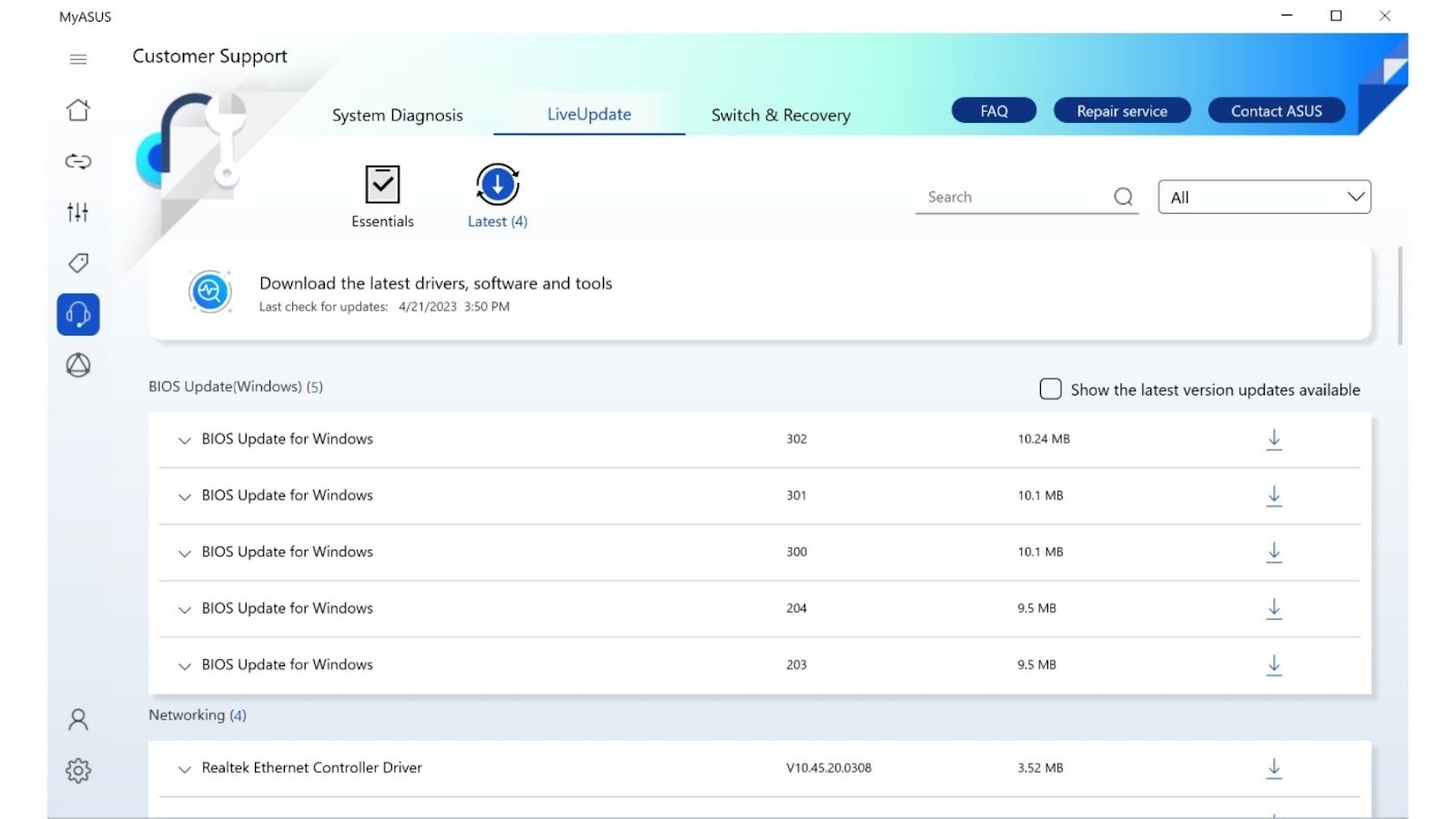Open the user account sidebar icon
The height and width of the screenshot is (819, 1456).
pyautogui.click(x=78, y=720)
